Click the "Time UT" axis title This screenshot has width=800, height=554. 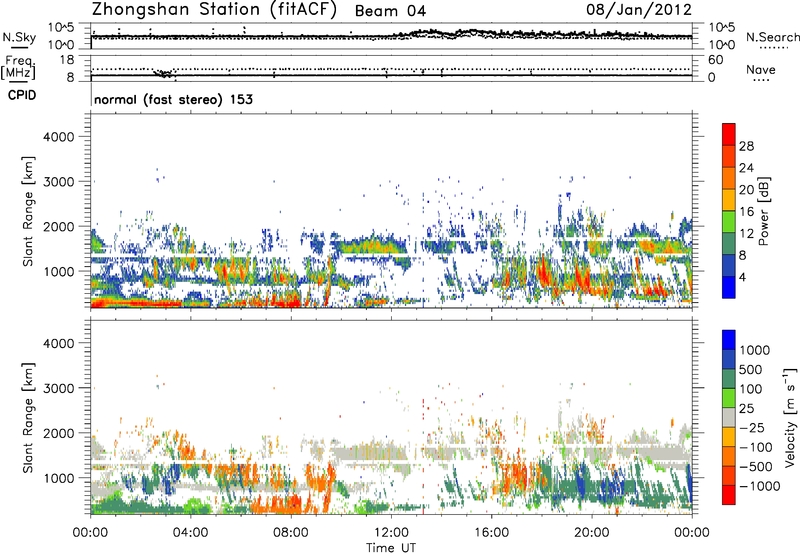391,548
